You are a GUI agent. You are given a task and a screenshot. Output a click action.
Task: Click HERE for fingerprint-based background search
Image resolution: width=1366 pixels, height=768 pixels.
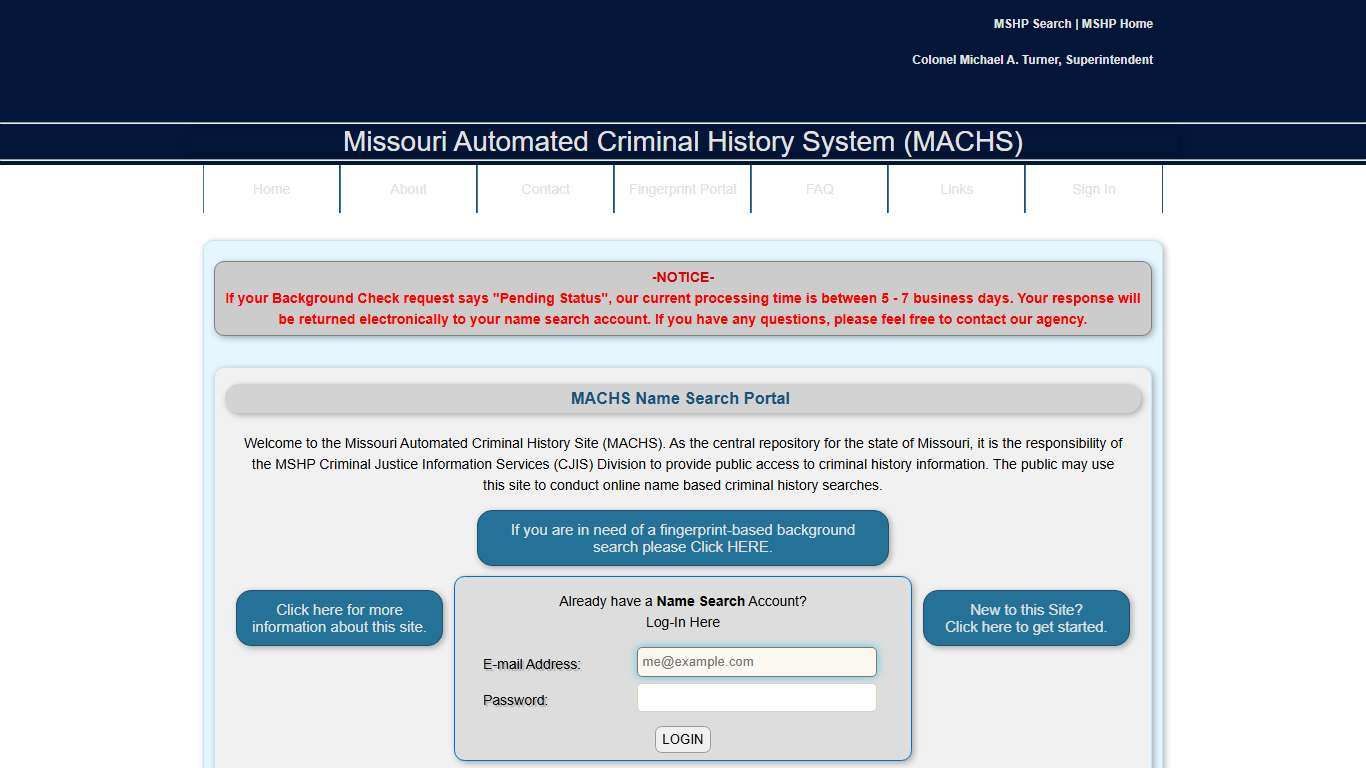683,538
